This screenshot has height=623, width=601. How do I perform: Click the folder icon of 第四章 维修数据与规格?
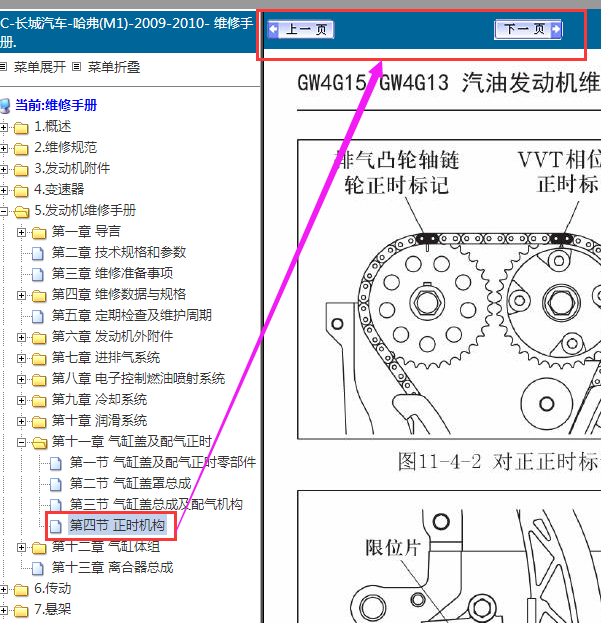point(39,296)
